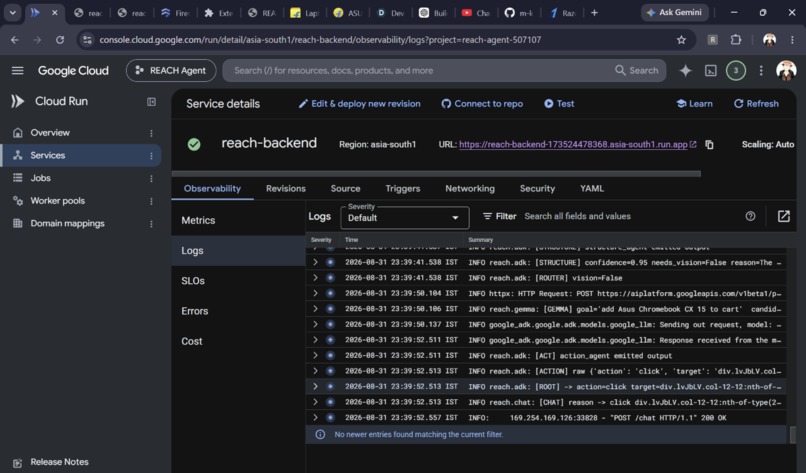Open logs in Logs Explorer
Screen dimensions: 806x473
tap(783, 216)
